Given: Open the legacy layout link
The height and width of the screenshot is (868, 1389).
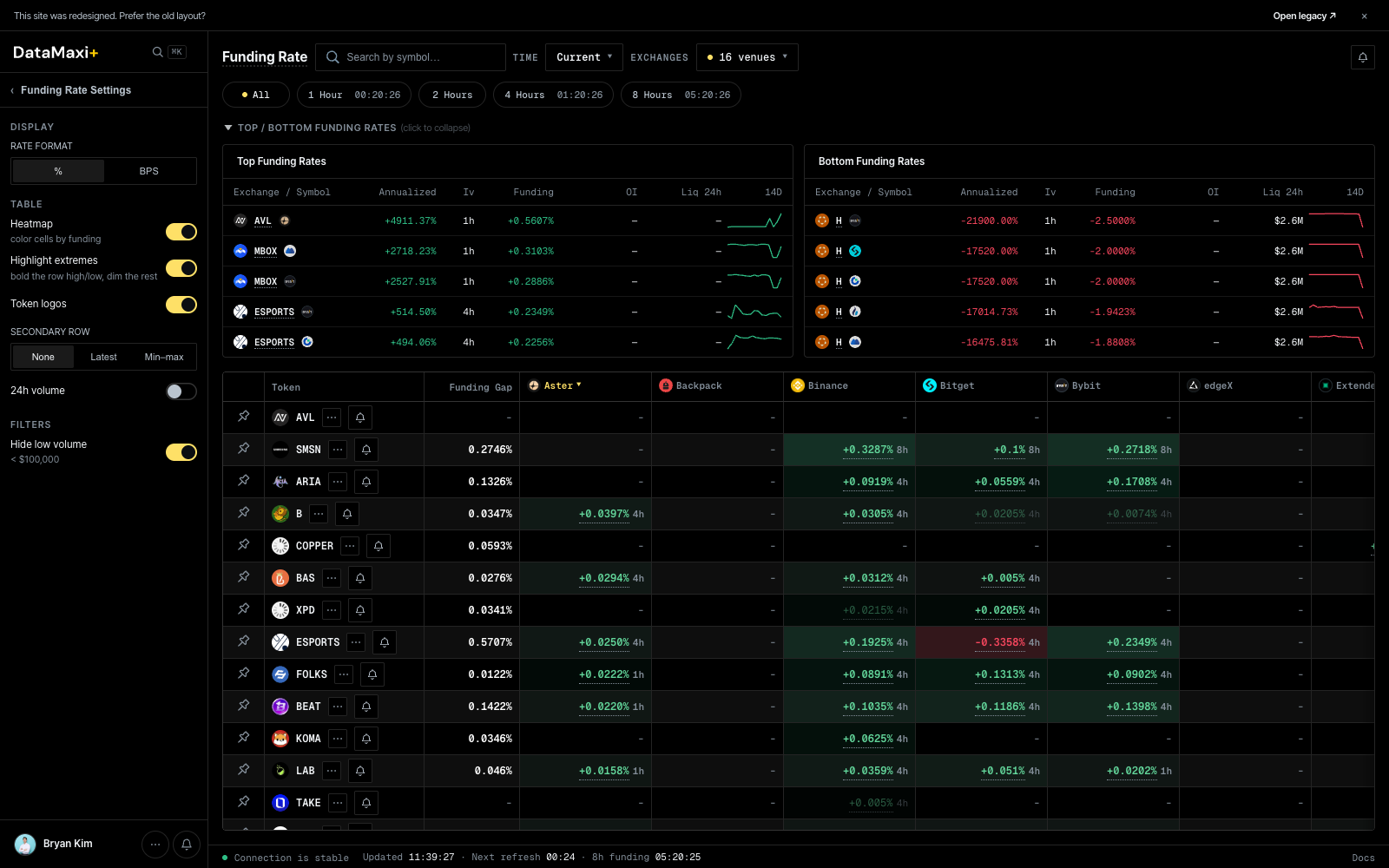Looking at the screenshot, I should point(1305,16).
